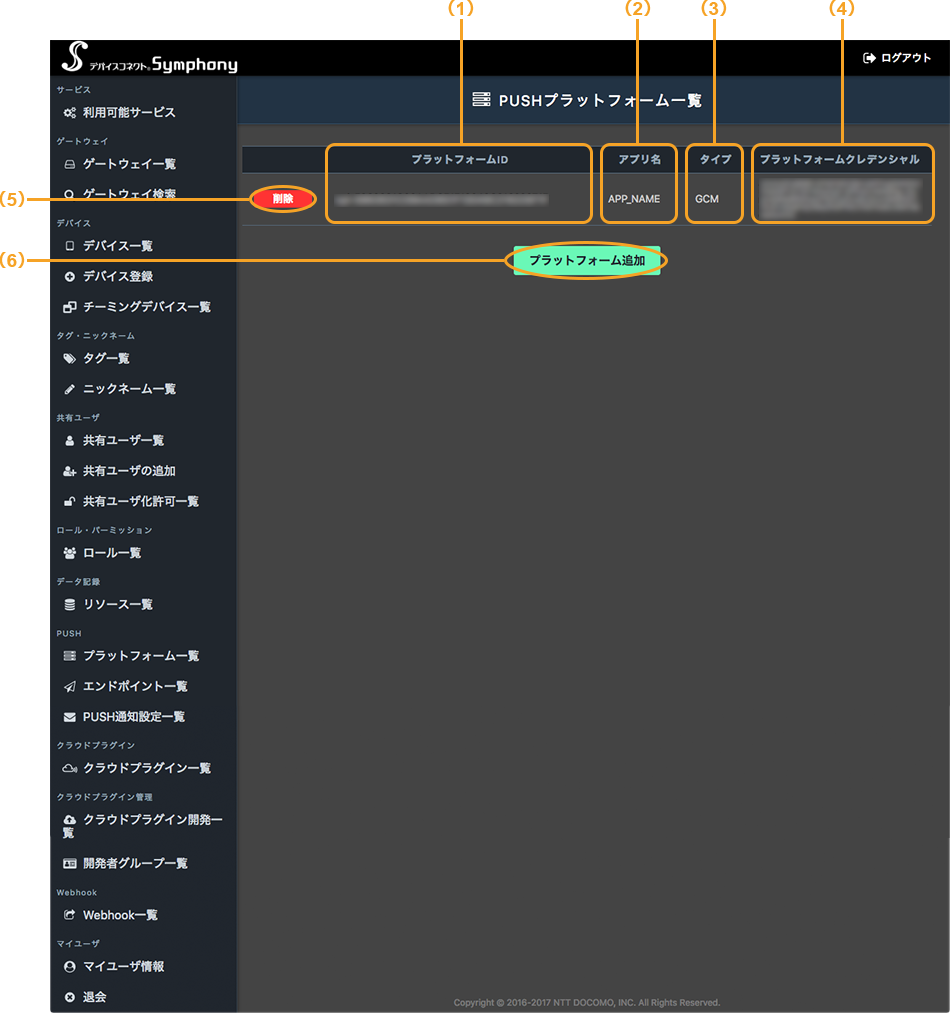Open クラウドプラグイン一覧 page
This screenshot has width=950, height=1013.
pos(147,768)
